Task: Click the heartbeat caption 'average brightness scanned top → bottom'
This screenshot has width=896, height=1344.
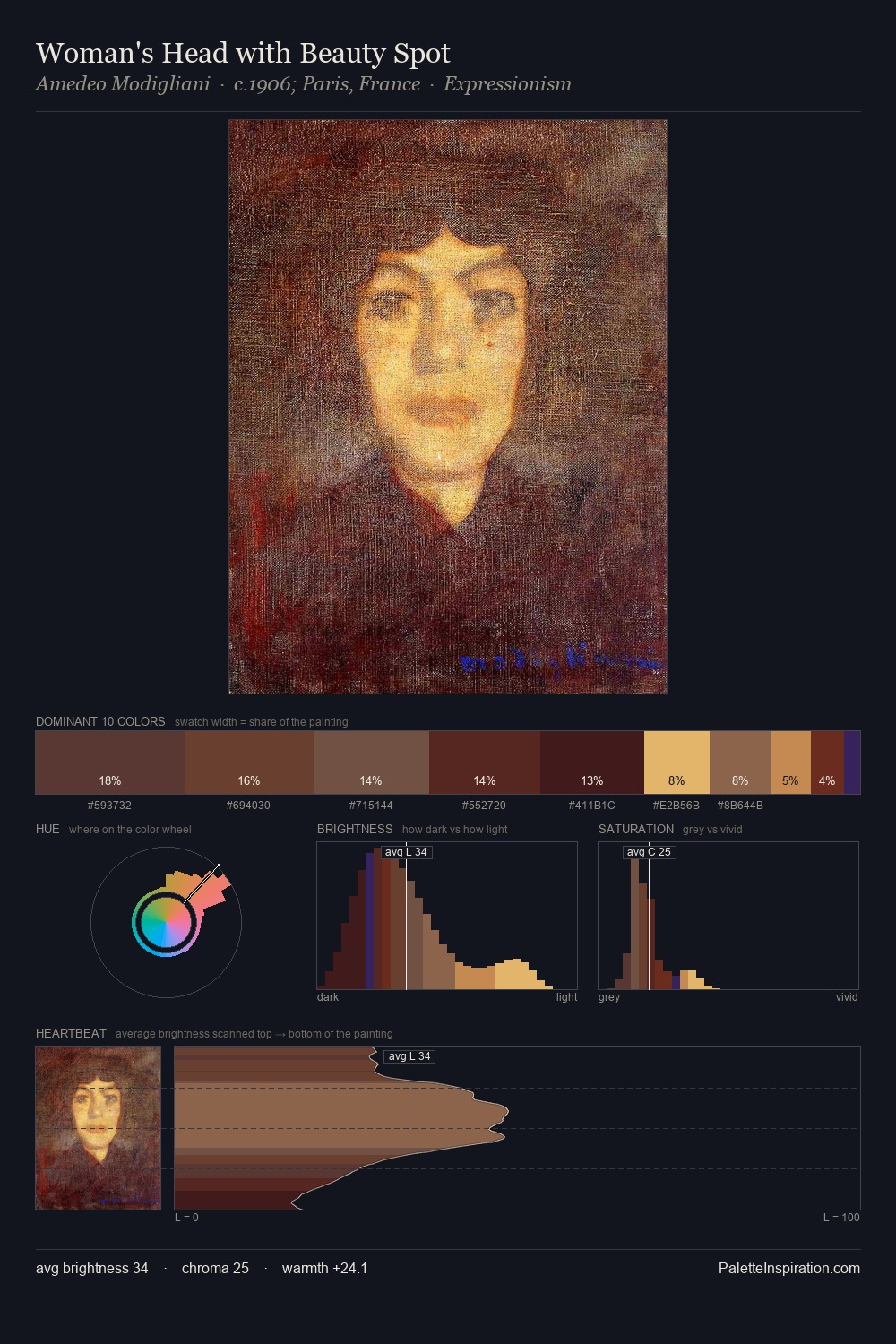Action: (x=254, y=1034)
